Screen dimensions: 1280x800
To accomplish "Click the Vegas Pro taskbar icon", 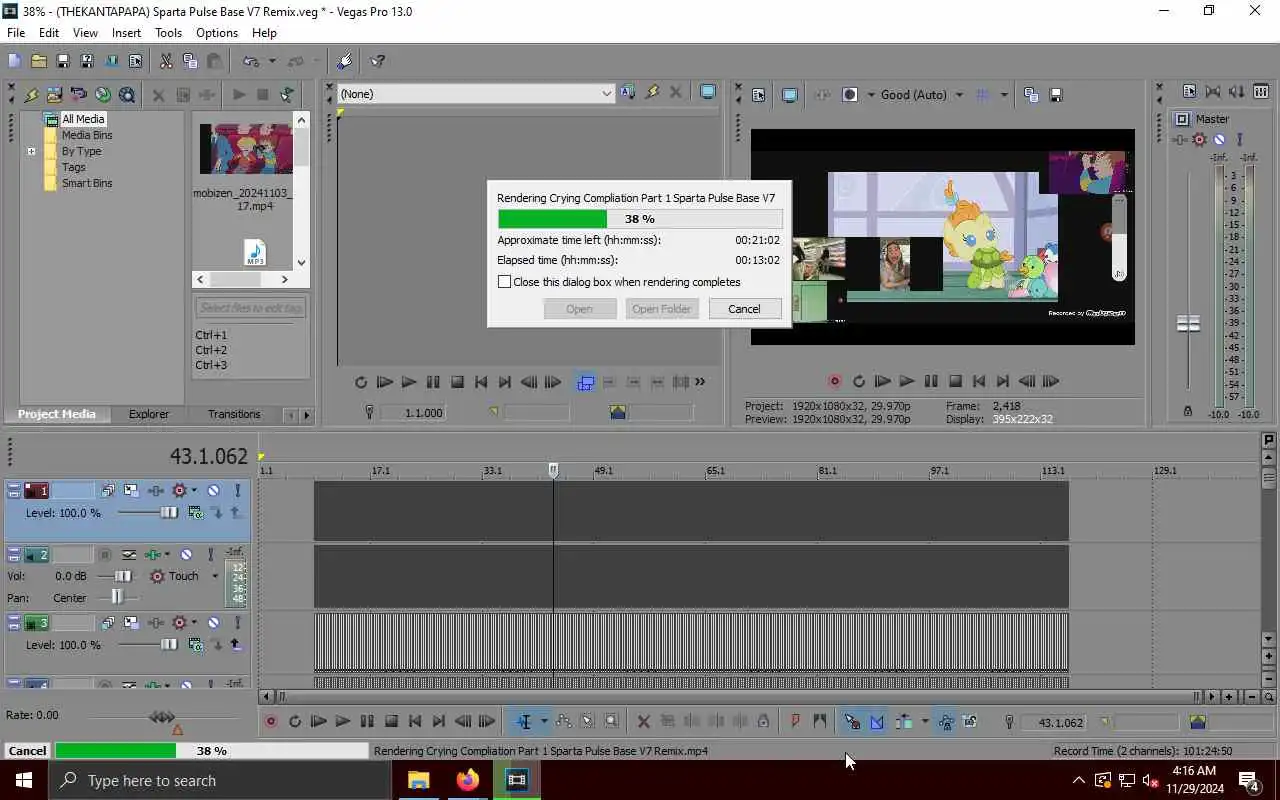I will pyautogui.click(x=517, y=780).
